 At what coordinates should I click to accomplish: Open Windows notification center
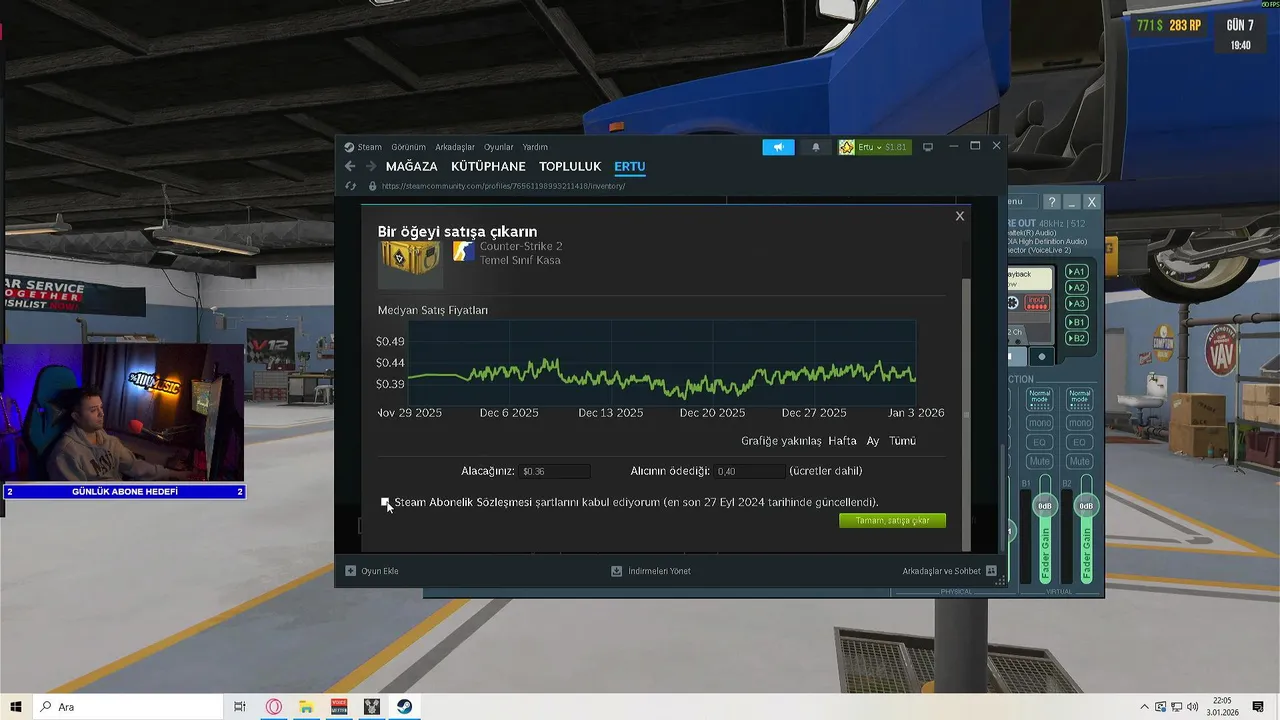click(x=1258, y=707)
